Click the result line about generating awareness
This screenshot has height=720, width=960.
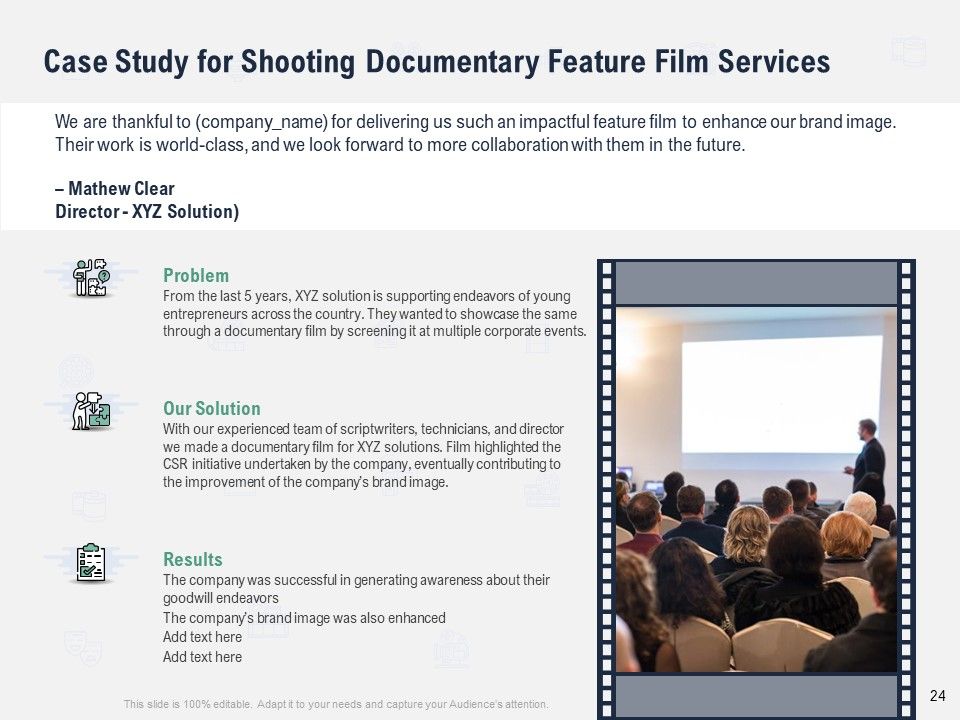(356, 588)
